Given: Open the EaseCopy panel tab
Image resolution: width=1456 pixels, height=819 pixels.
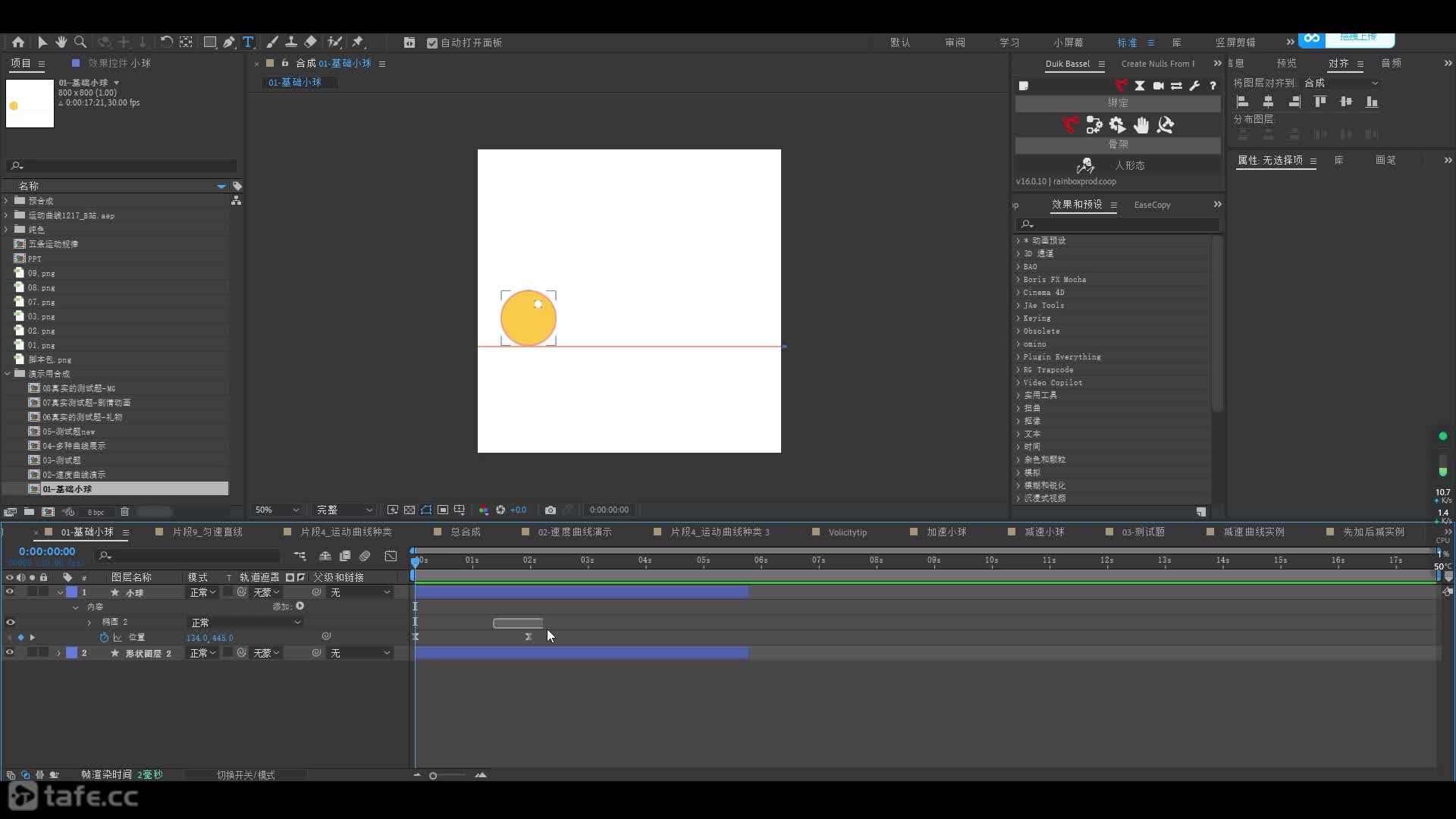Looking at the screenshot, I should pos(1152,205).
